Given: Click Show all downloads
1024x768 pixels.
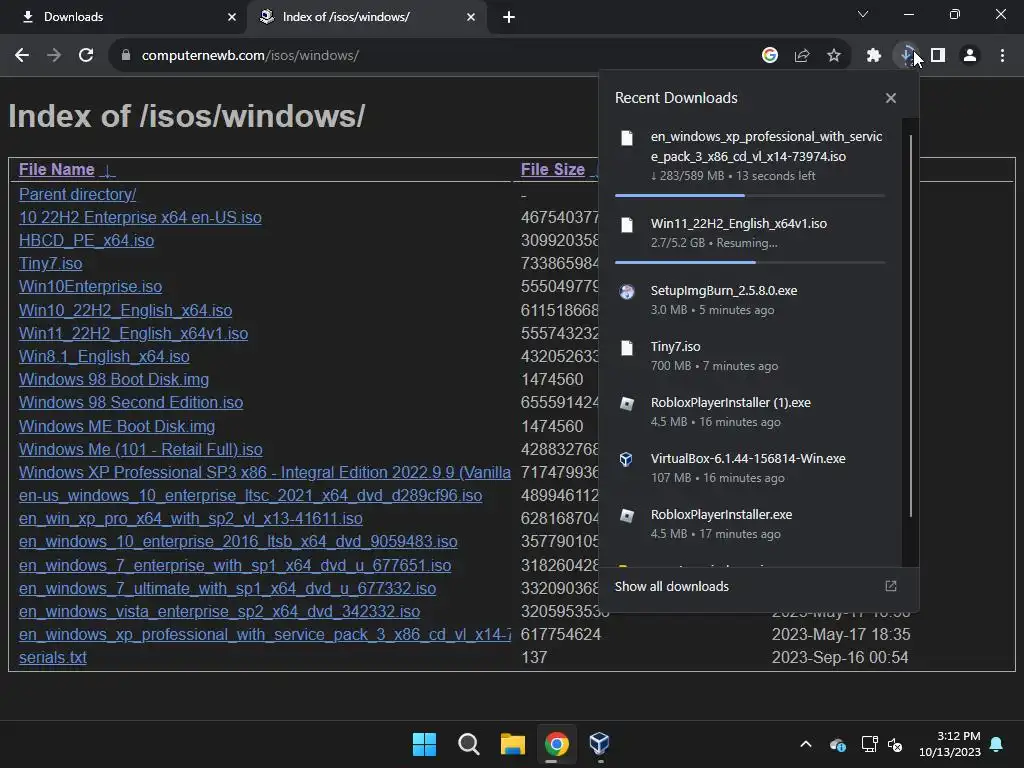Looking at the screenshot, I should click(671, 586).
